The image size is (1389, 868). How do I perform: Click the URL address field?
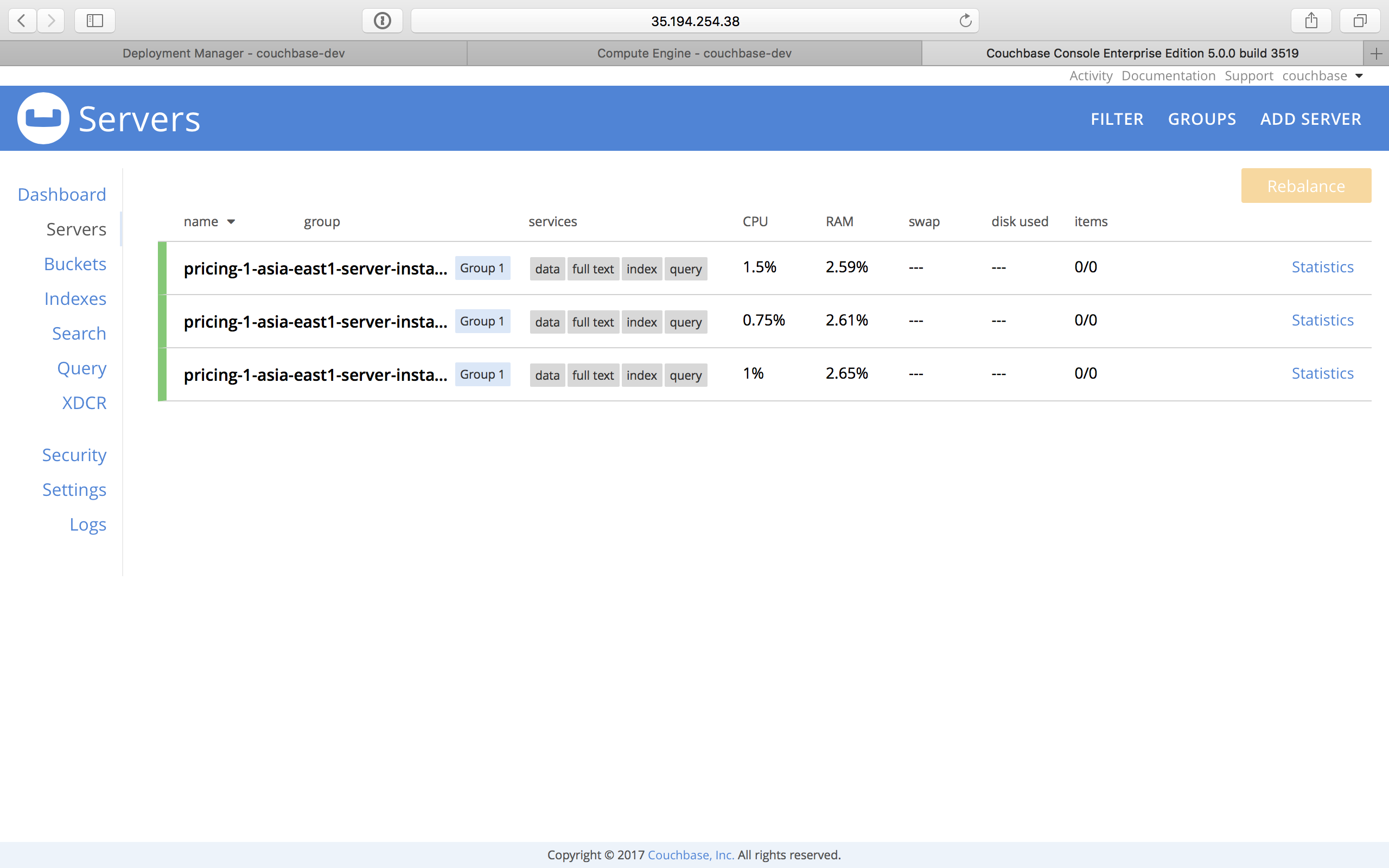[x=694, y=21]
